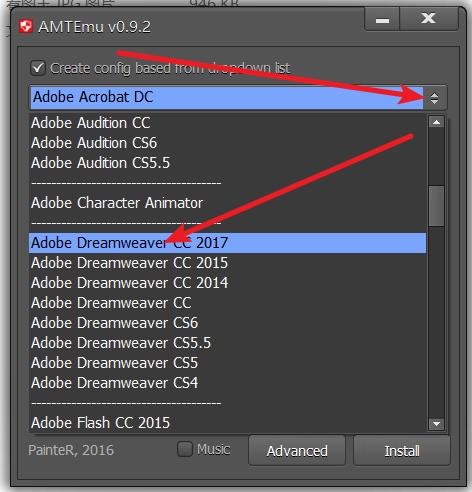Open the product dropdown arrow

coord(434,98)
